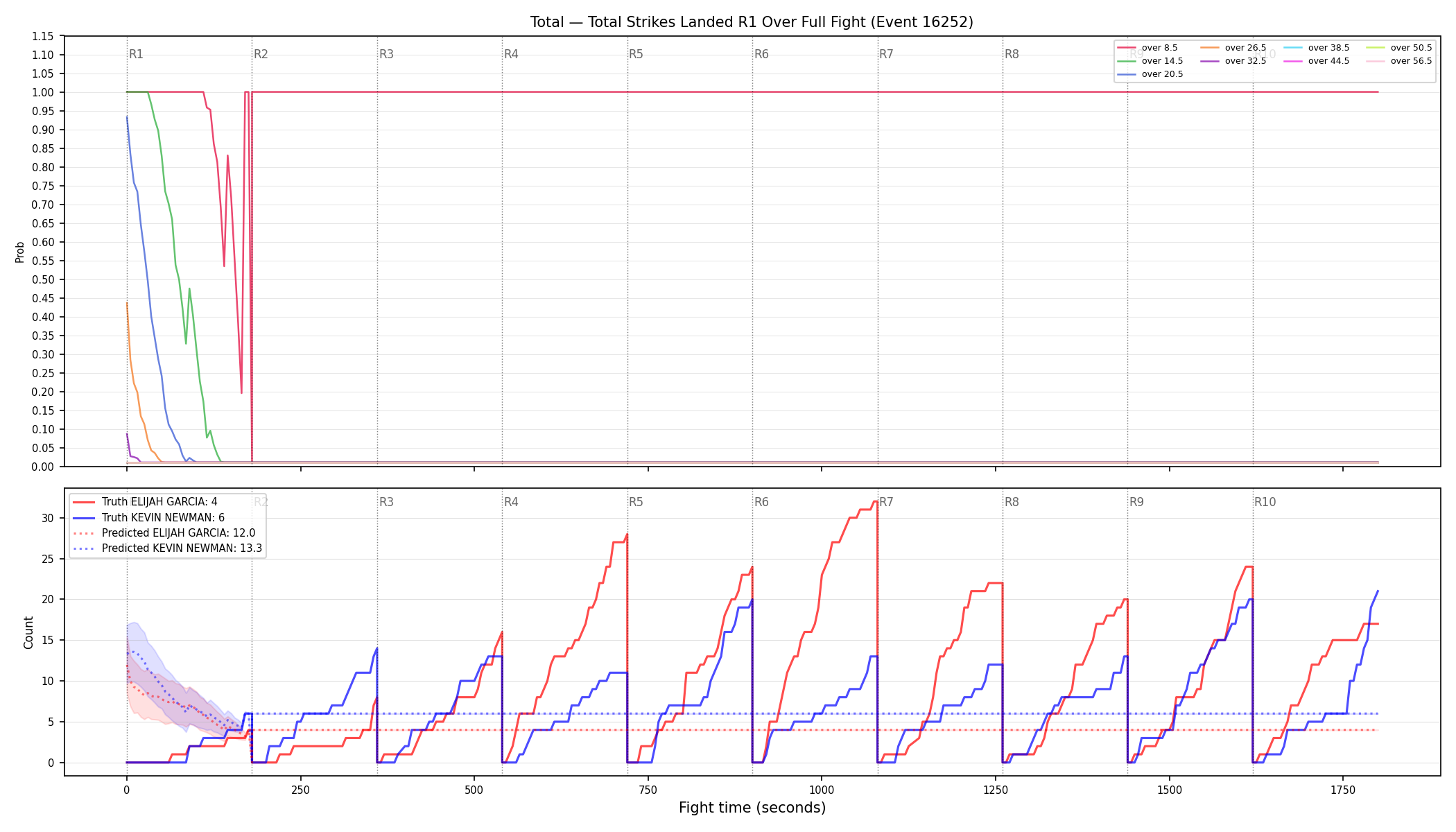This screenshot has height=832, width=1456.
Task: Click the 750 tick on the fight time axis
Action: click(648, 790)
